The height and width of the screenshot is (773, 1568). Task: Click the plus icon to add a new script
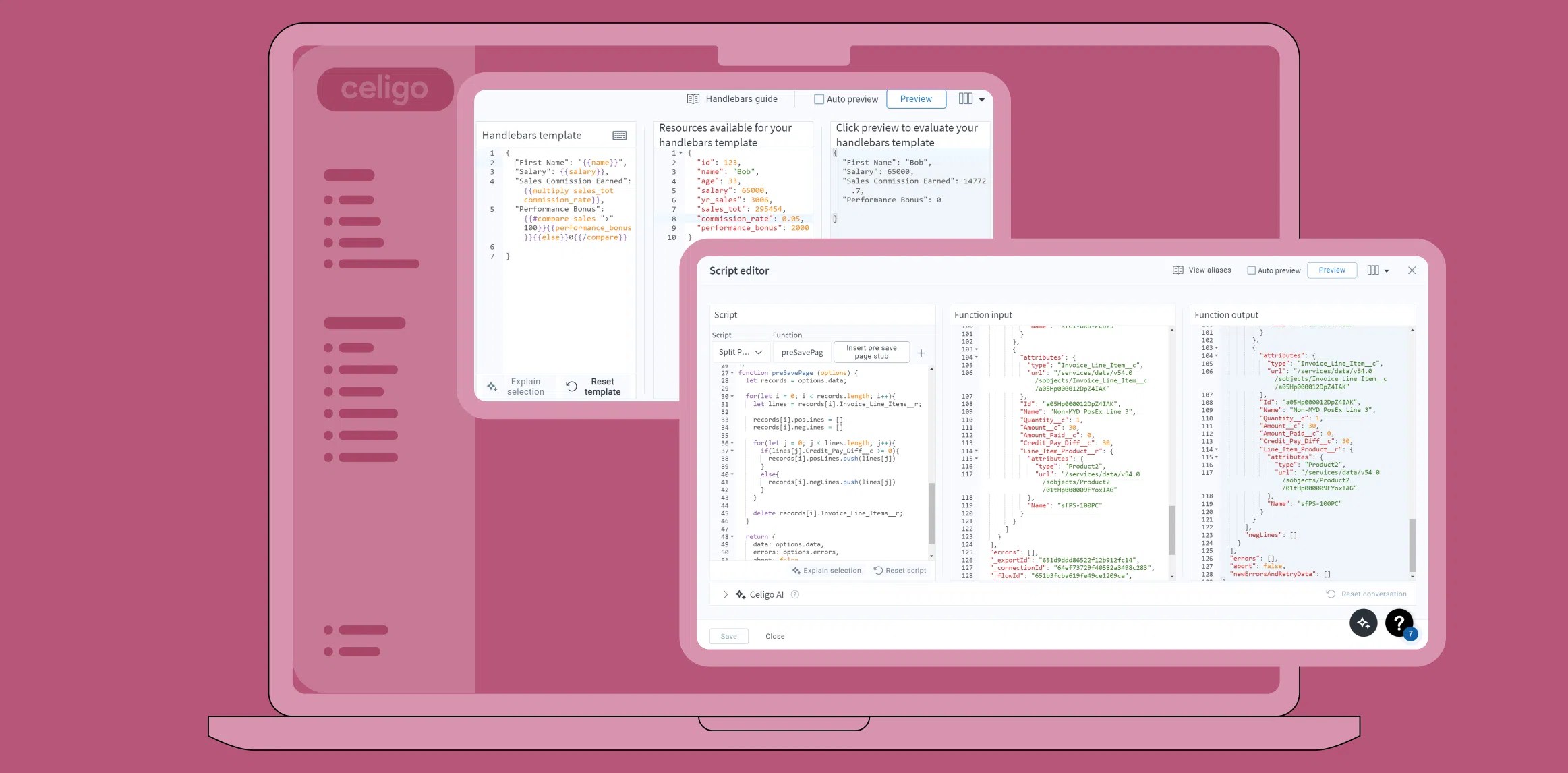click(x=921, y=352)
